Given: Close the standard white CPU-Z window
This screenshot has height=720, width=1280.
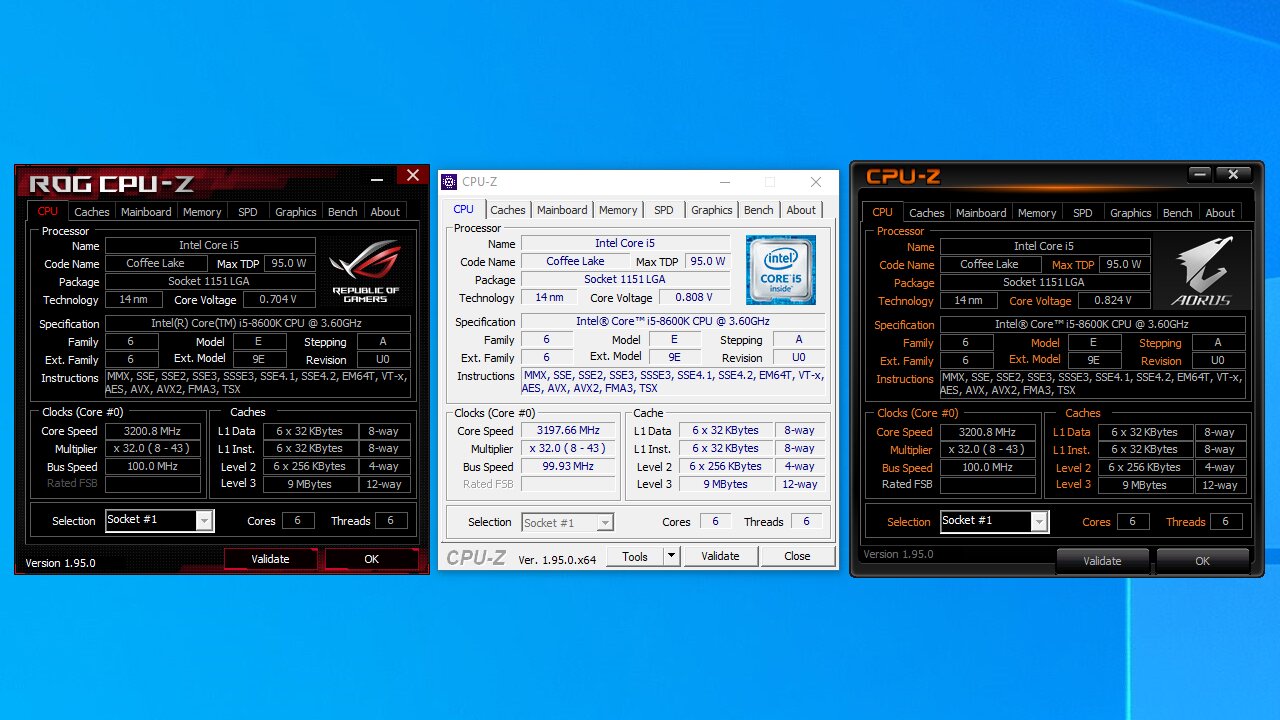Looking at the screenshot, I should (x=816, y=182).
